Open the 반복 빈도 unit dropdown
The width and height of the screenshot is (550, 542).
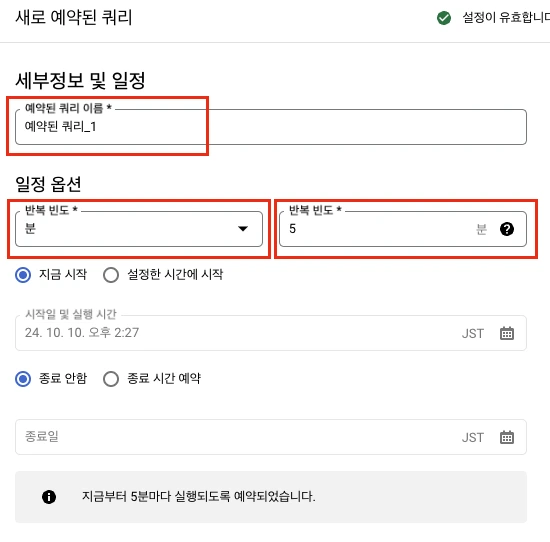(139, 229)
